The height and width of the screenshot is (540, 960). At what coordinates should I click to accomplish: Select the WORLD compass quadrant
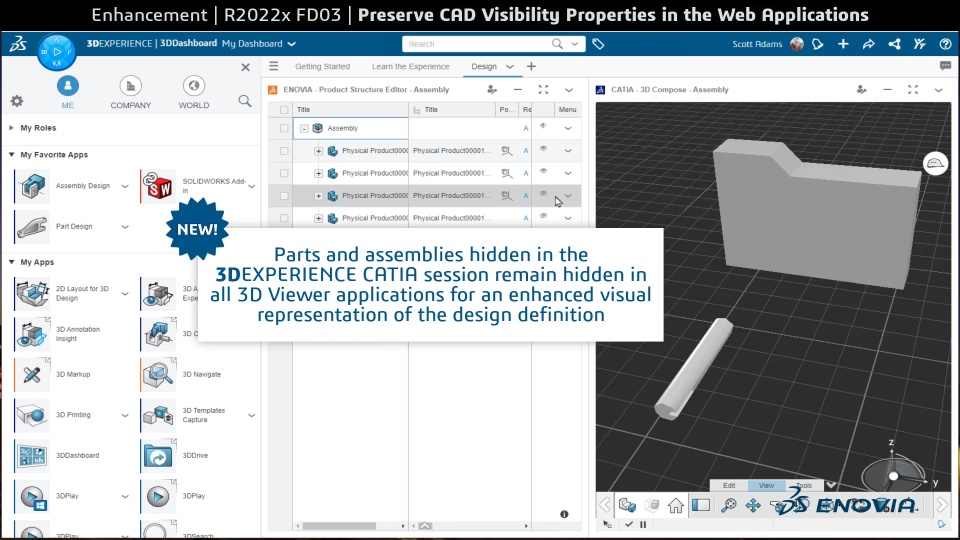(193, 92)
